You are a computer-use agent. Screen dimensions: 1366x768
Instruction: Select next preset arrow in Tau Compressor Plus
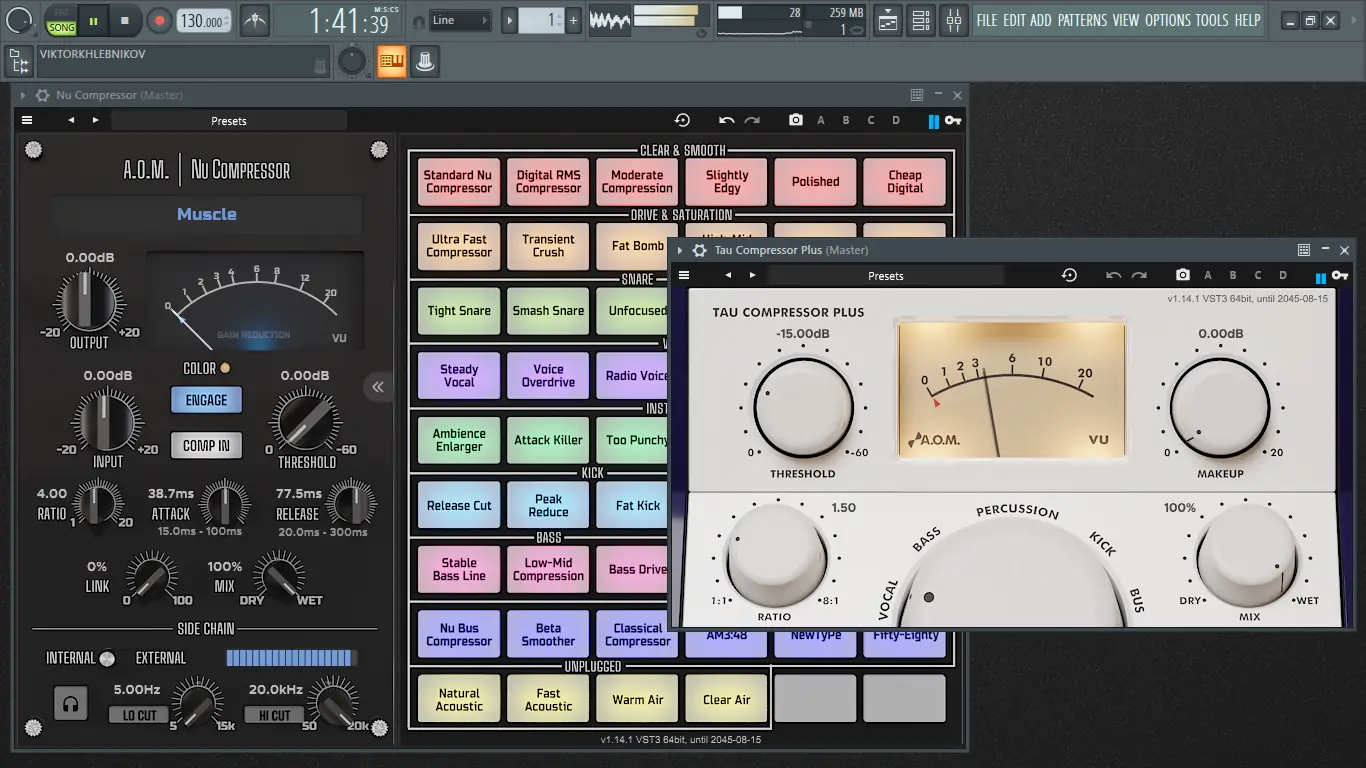point(753,275)
